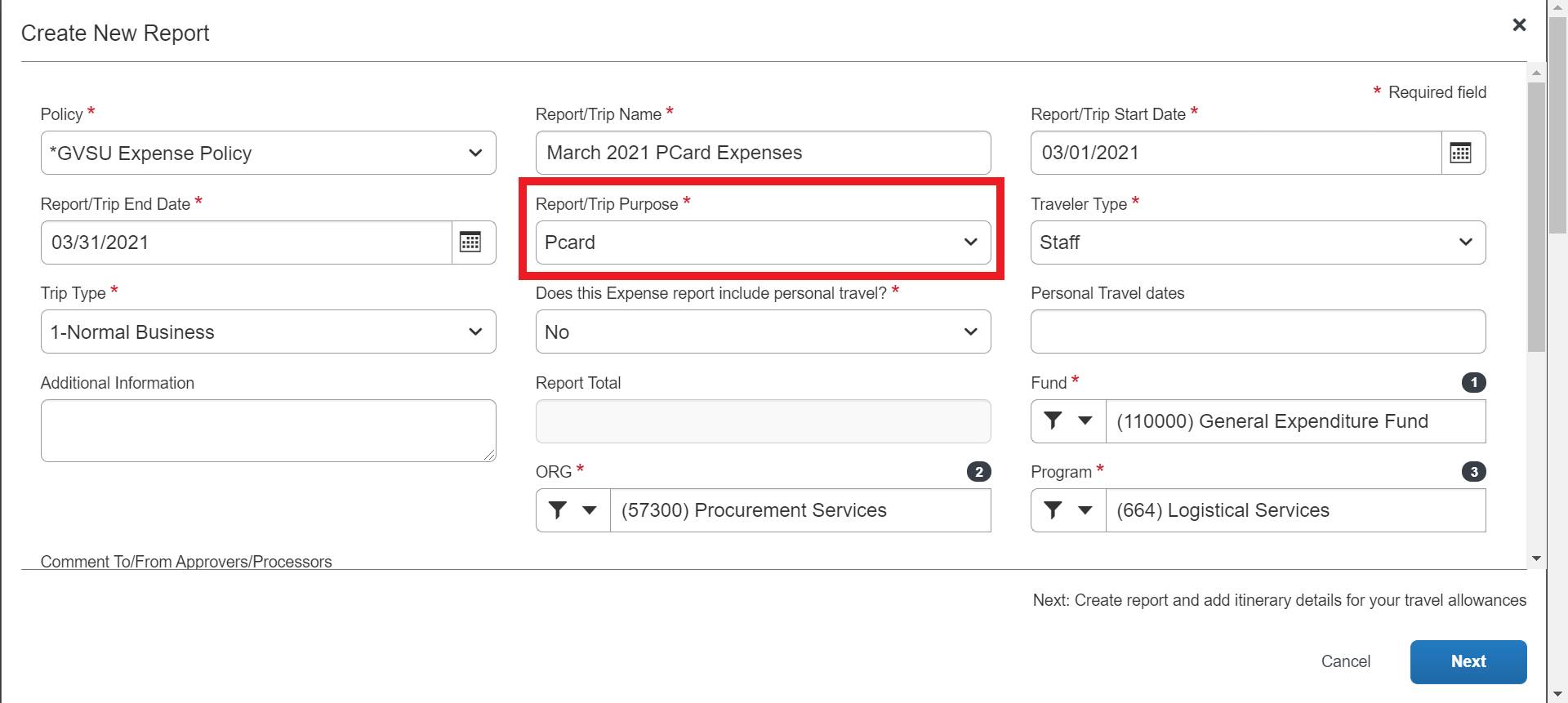Cancel the new report

[1345, 661]
